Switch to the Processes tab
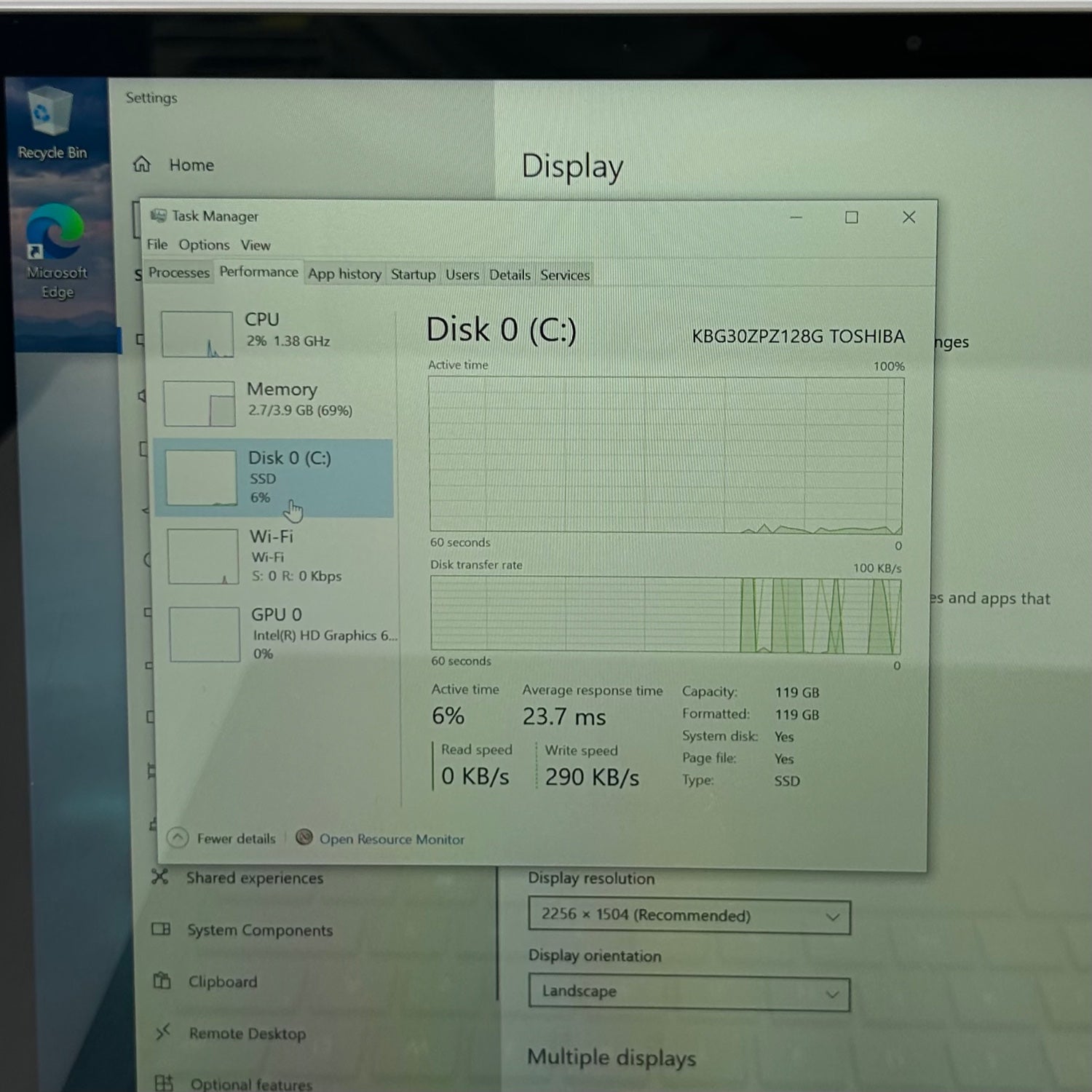The image size is (1092, 1092). coord(178,273)
